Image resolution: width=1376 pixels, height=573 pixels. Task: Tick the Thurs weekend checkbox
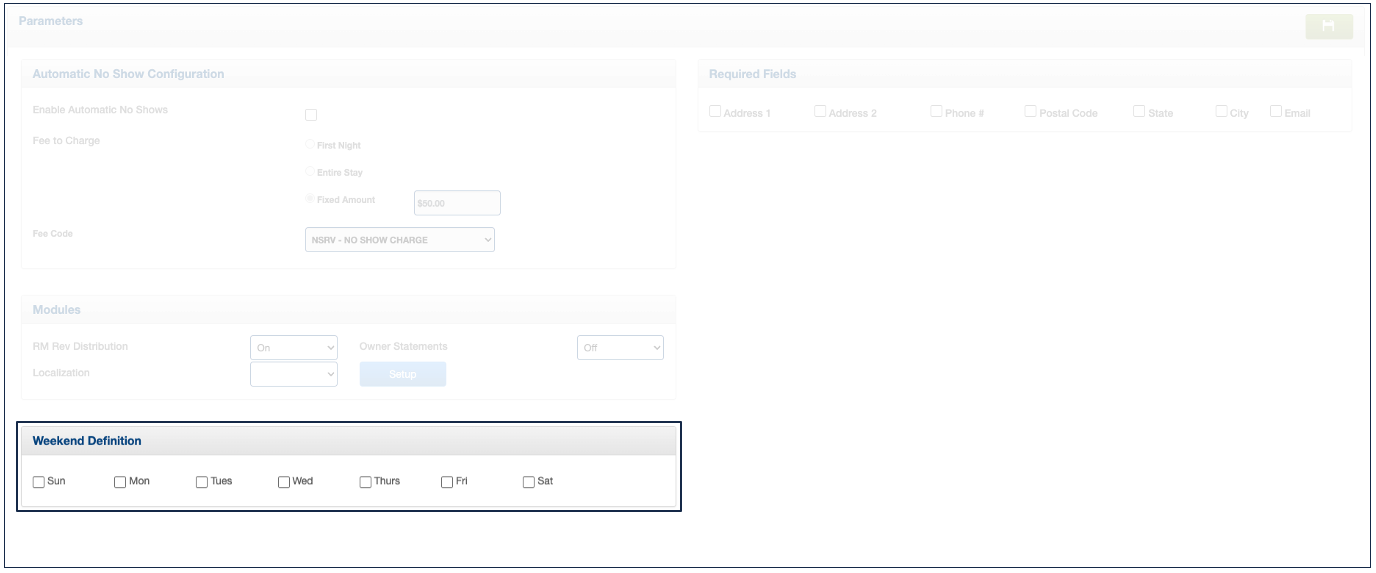point(366,482)
